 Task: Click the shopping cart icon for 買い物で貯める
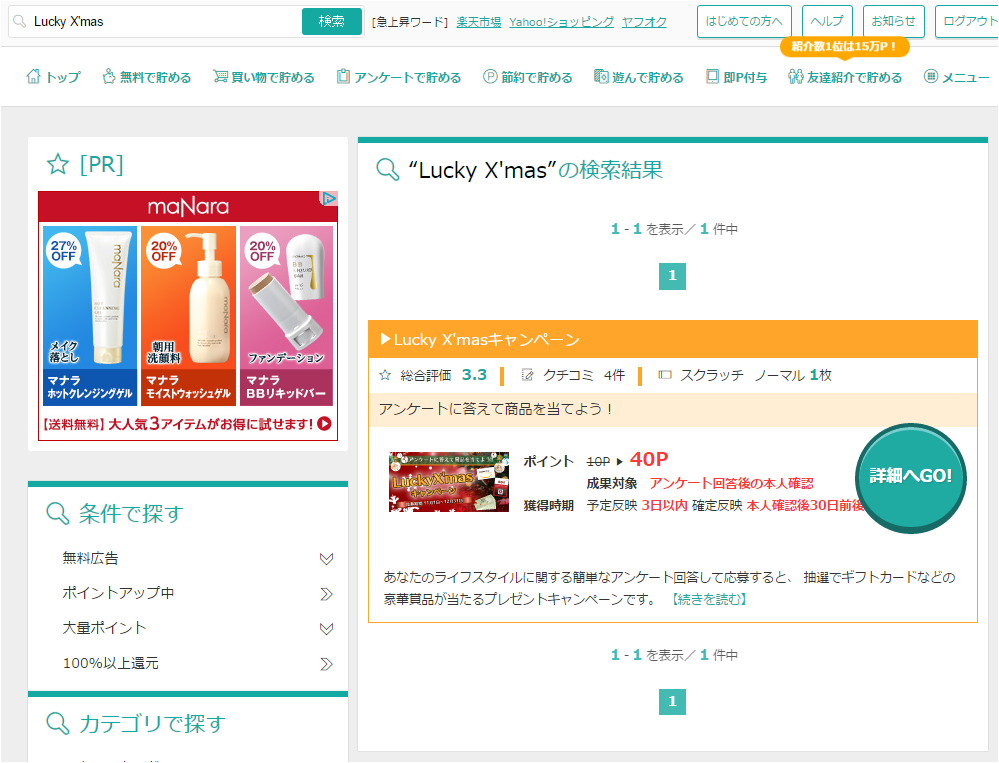[220, 76]
